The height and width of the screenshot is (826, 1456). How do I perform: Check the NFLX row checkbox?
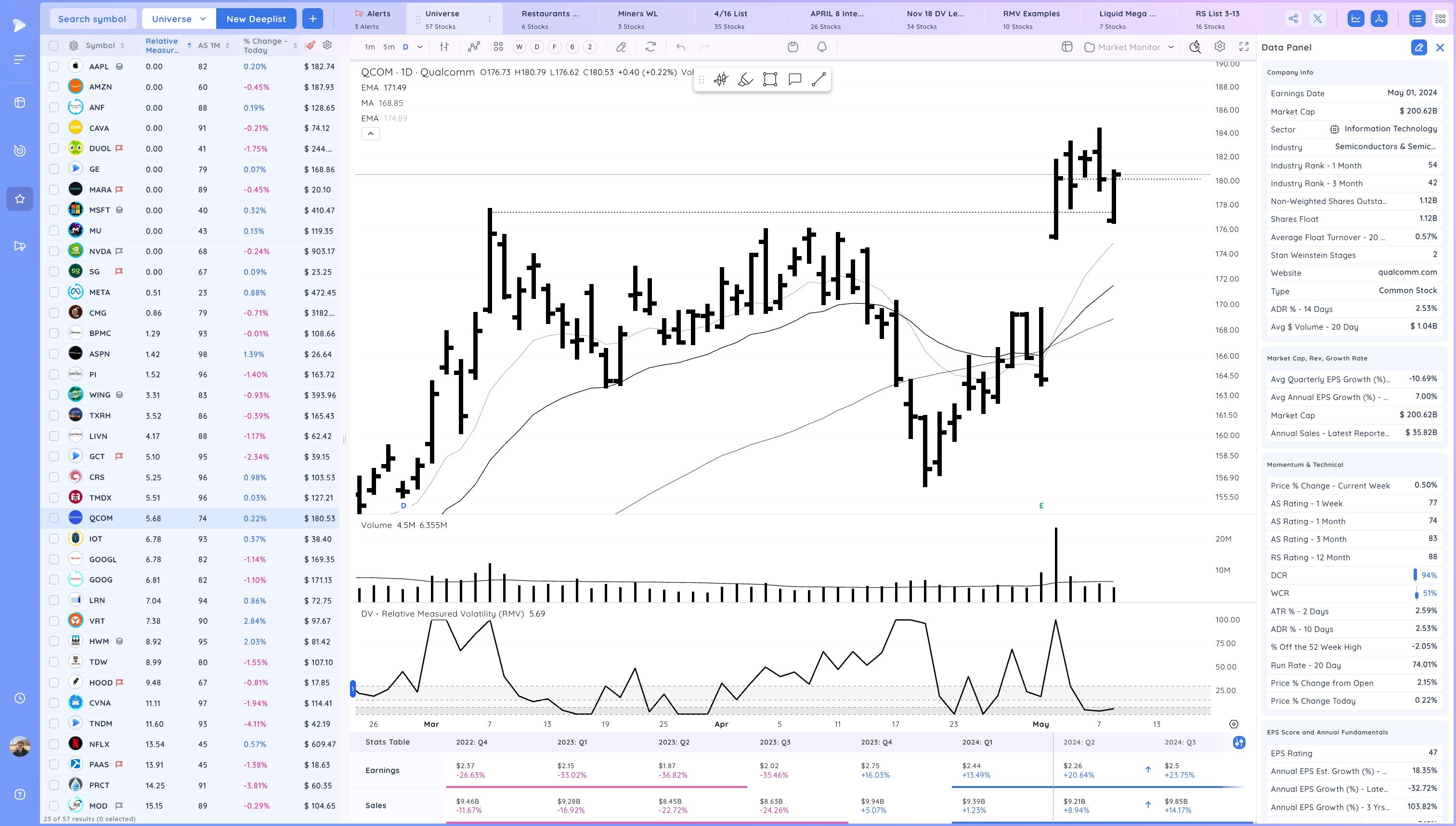[54, 744]
